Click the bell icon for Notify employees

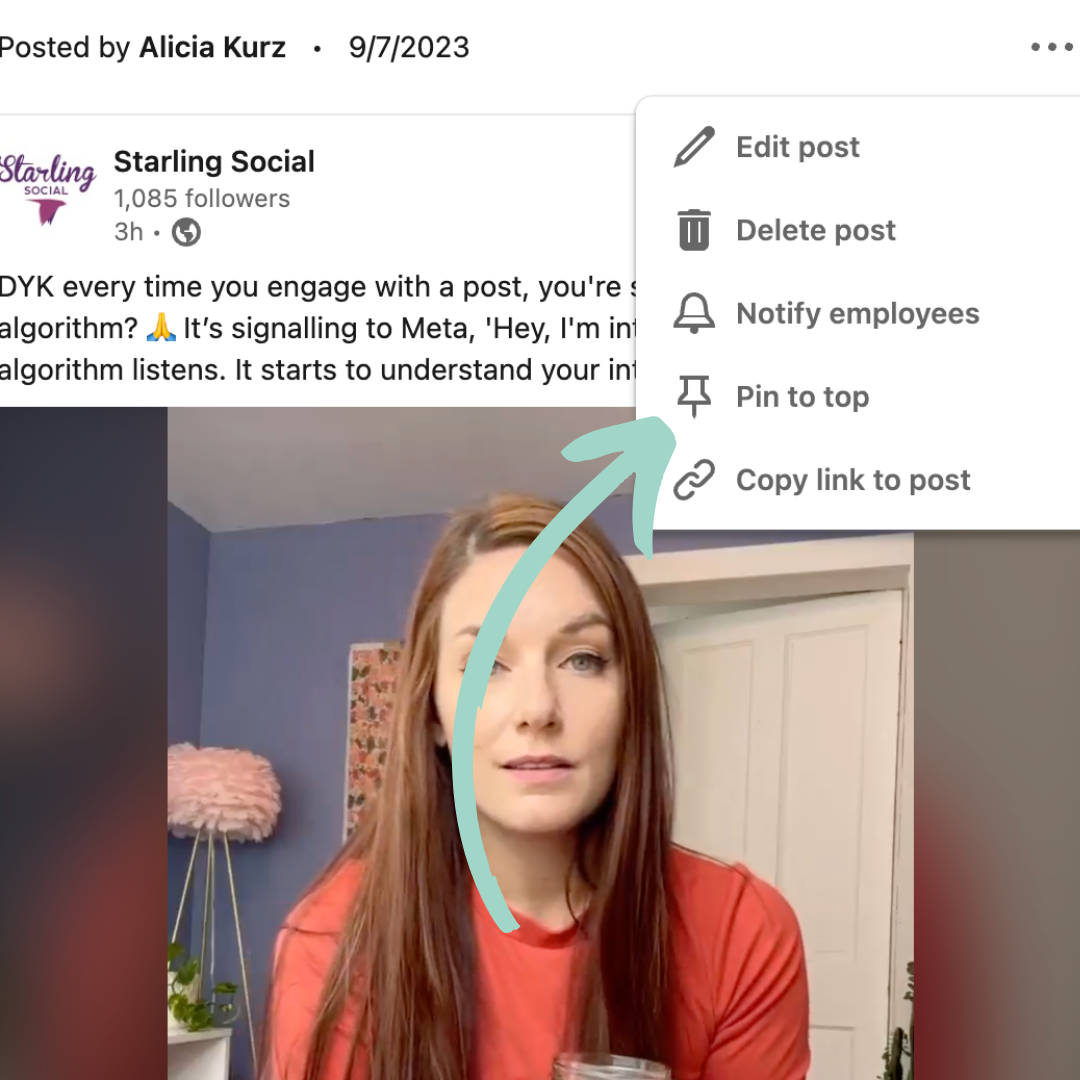(694, 313)
